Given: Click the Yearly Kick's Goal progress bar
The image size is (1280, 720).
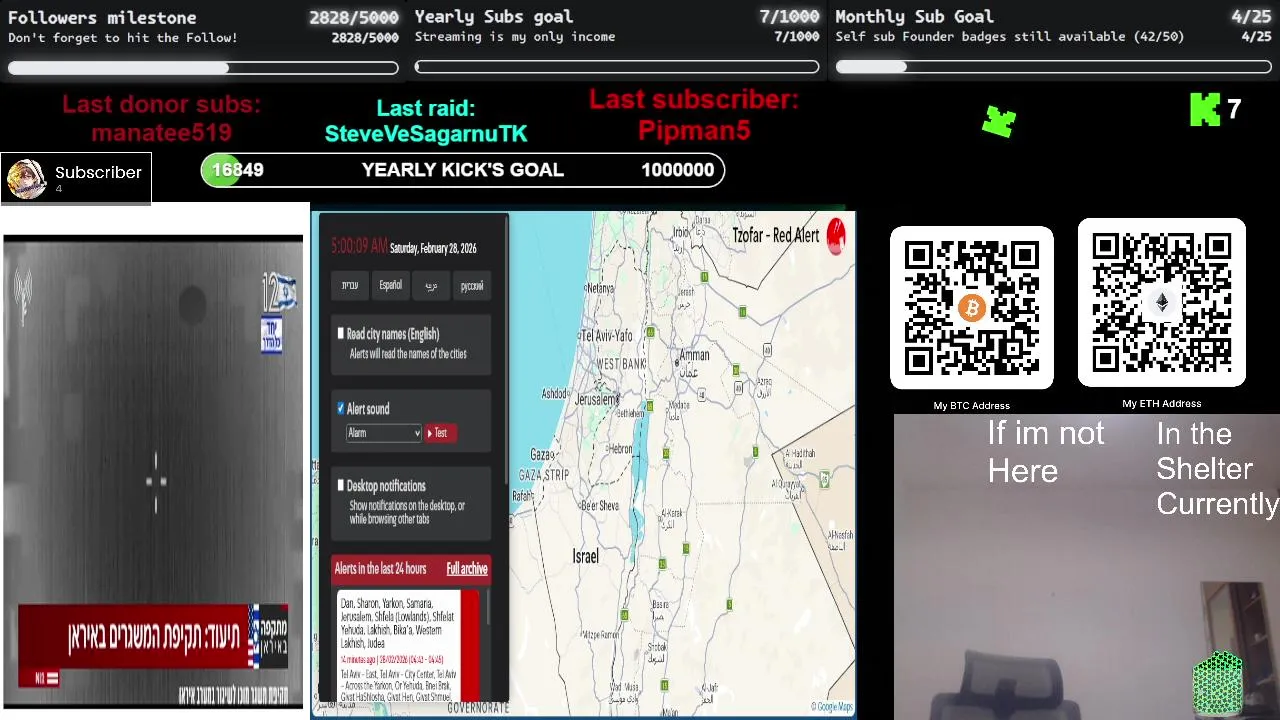Looking at the screenshot, I should click(x=463, y=170).
